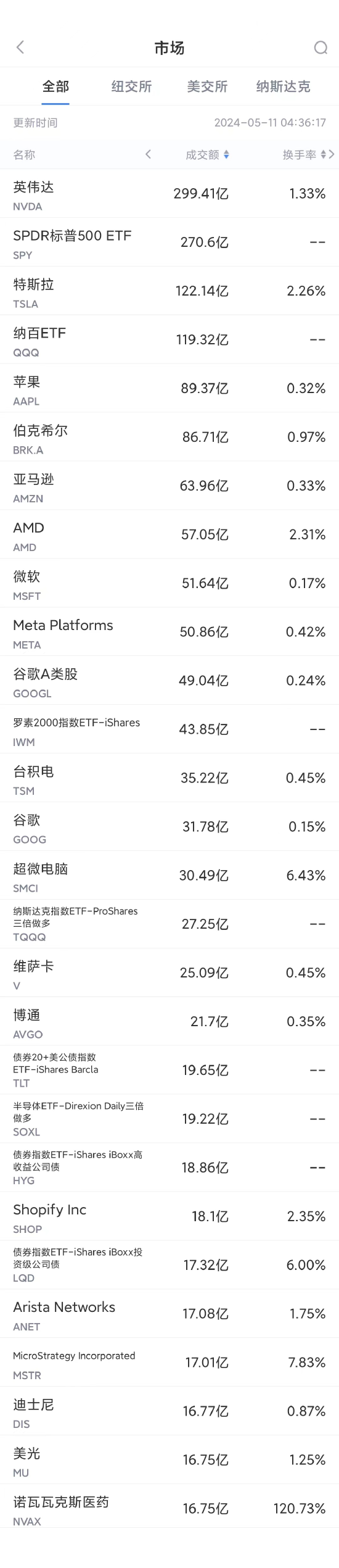This screenshot has width=339, height=1568.
Task: Click the 名称 column header
Action: [x=24, y=155]
